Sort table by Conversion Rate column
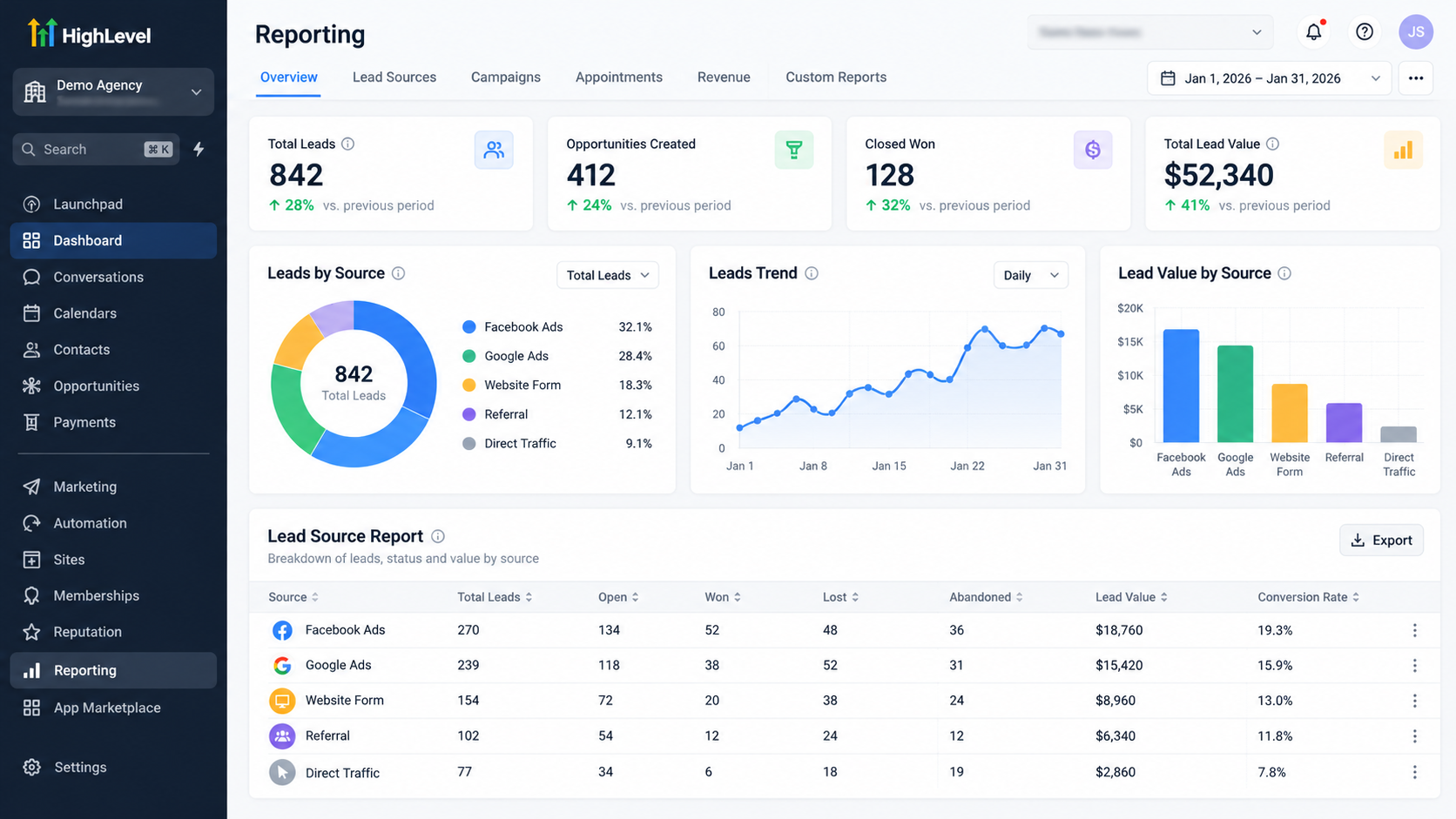The height and width of the screenshot is (819, 1456). pos(1308,597)
